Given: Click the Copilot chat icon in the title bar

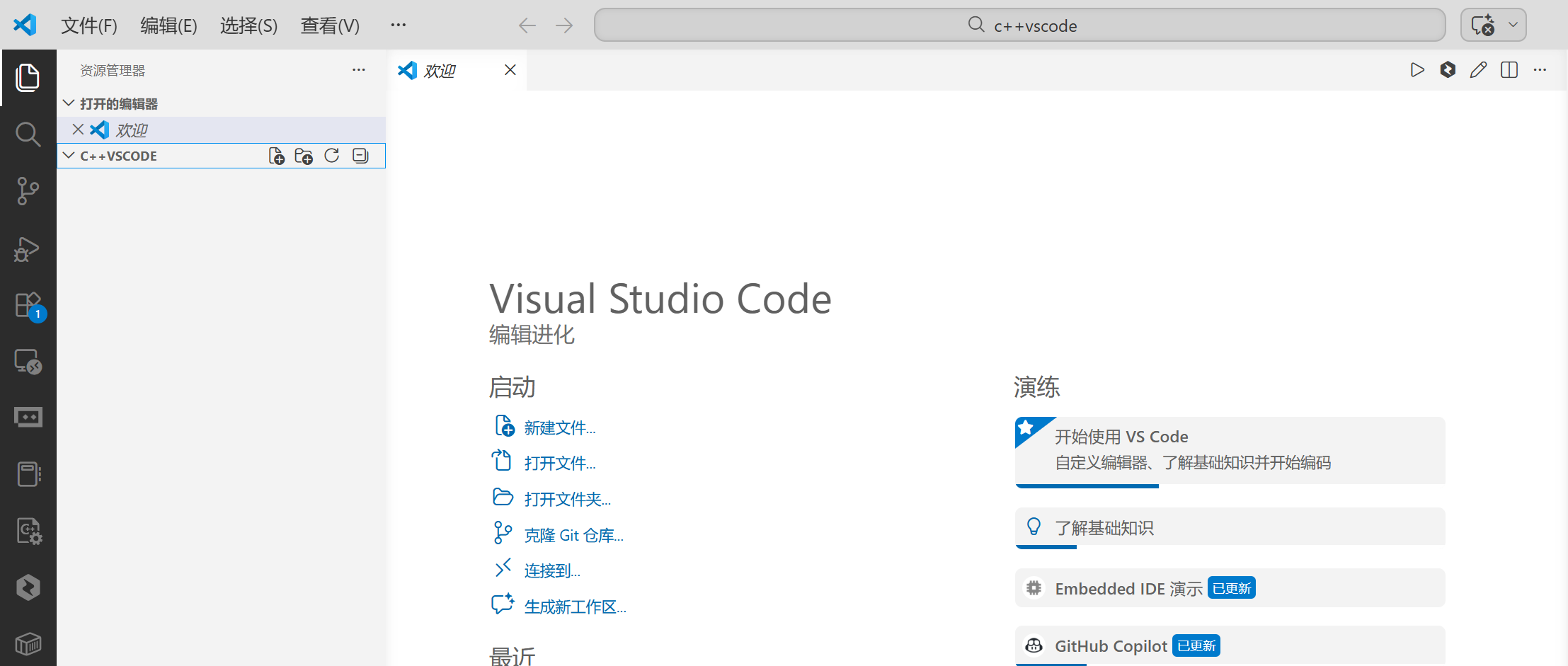Looking at the screenshot, I should 1483,25.
